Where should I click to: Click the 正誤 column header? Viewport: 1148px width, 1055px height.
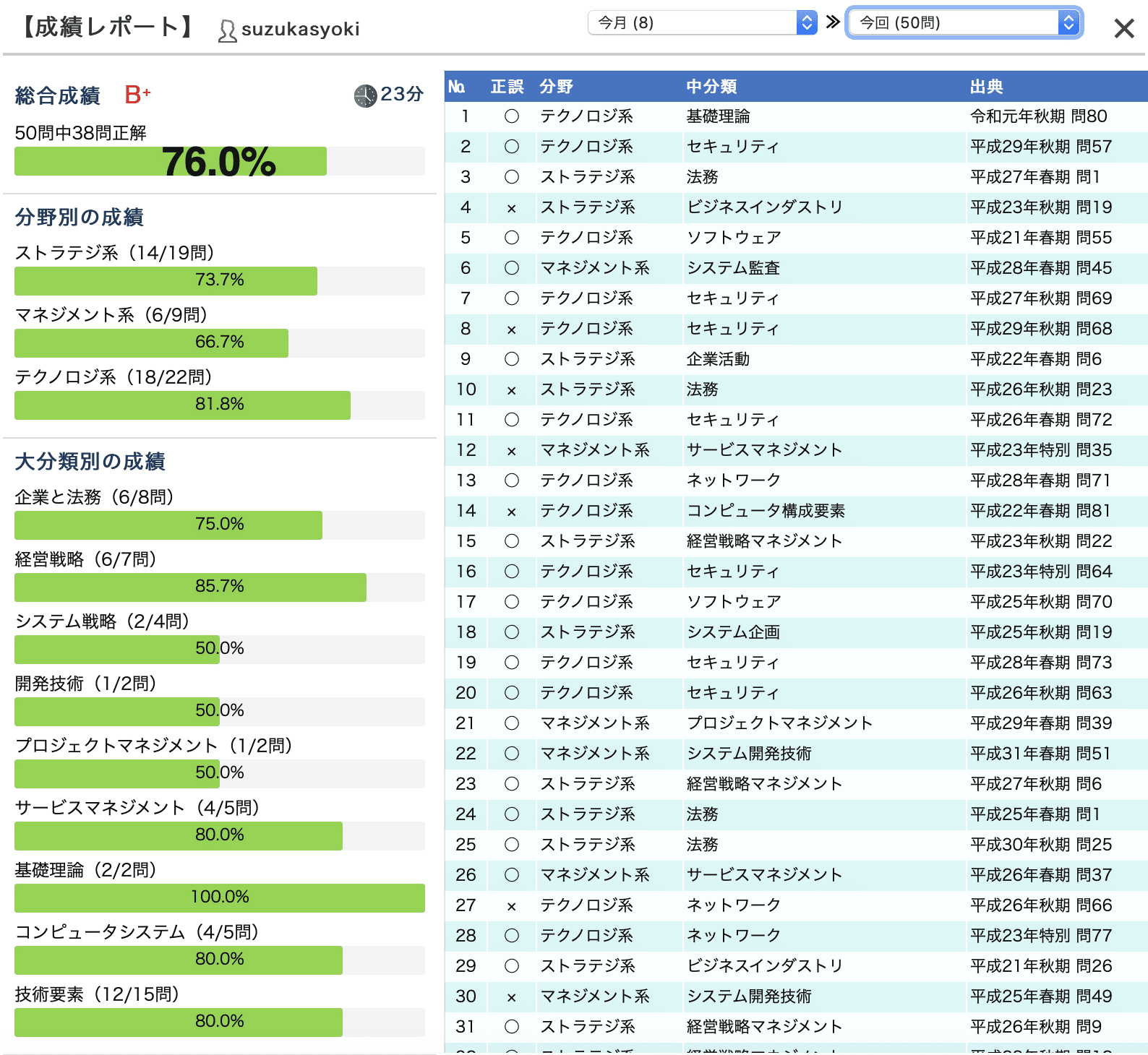coord(507,87)
